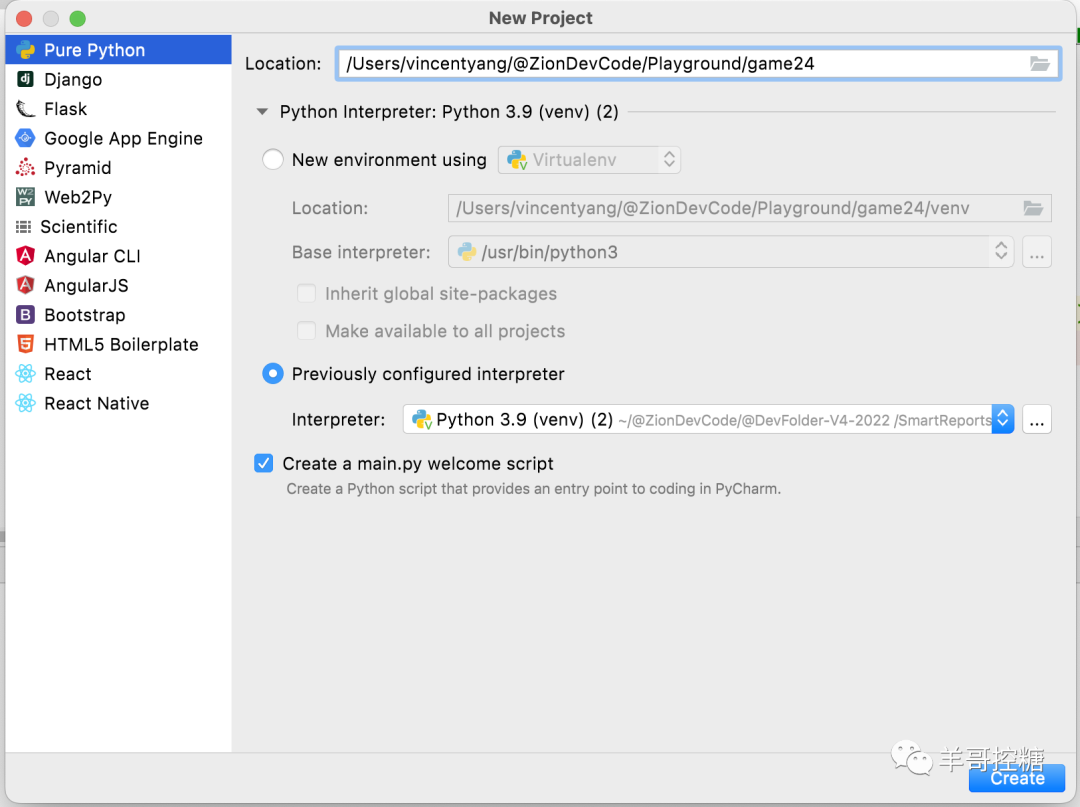This screenshot has height=807, width=1080.
Task: Click the "Python Interpreter: Python 3.9 (venv) (2)" heading
Action: [449, 112]
